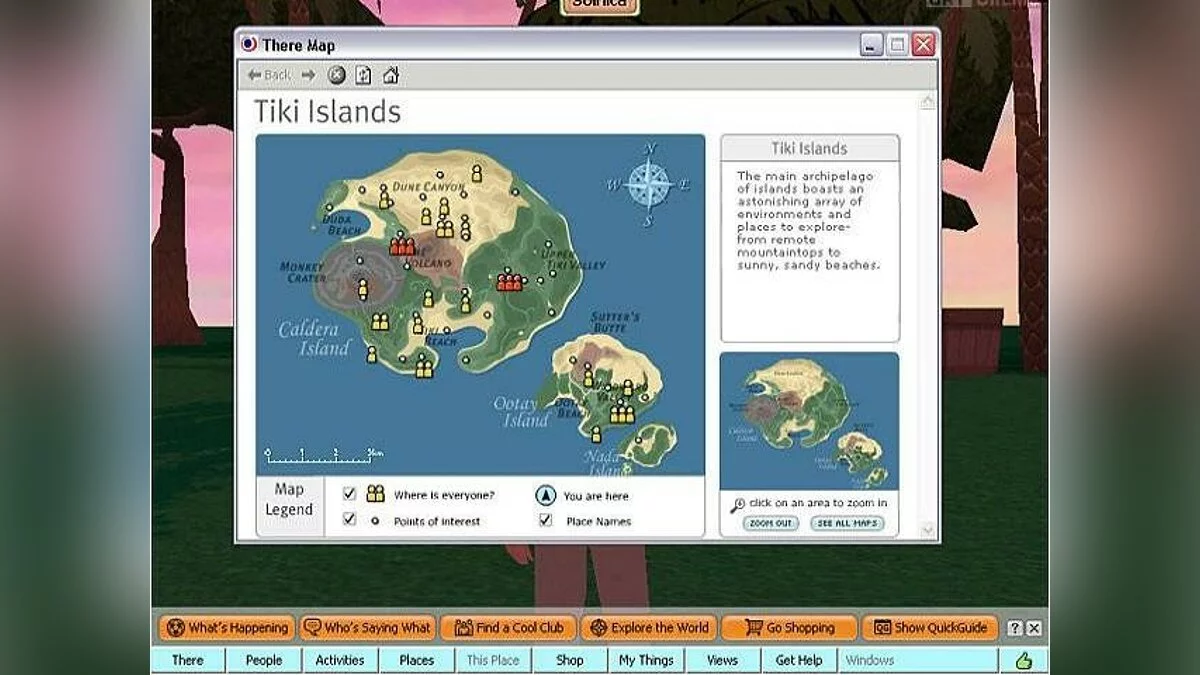The height and width of the screenshot is (675, 1200).
Task: Stop loading with the round X icon
Action: coord(337,75)
